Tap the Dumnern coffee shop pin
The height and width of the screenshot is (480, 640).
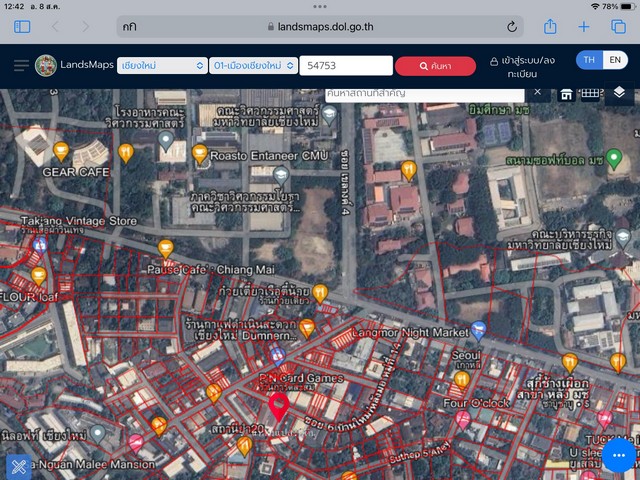click(307, 329)
